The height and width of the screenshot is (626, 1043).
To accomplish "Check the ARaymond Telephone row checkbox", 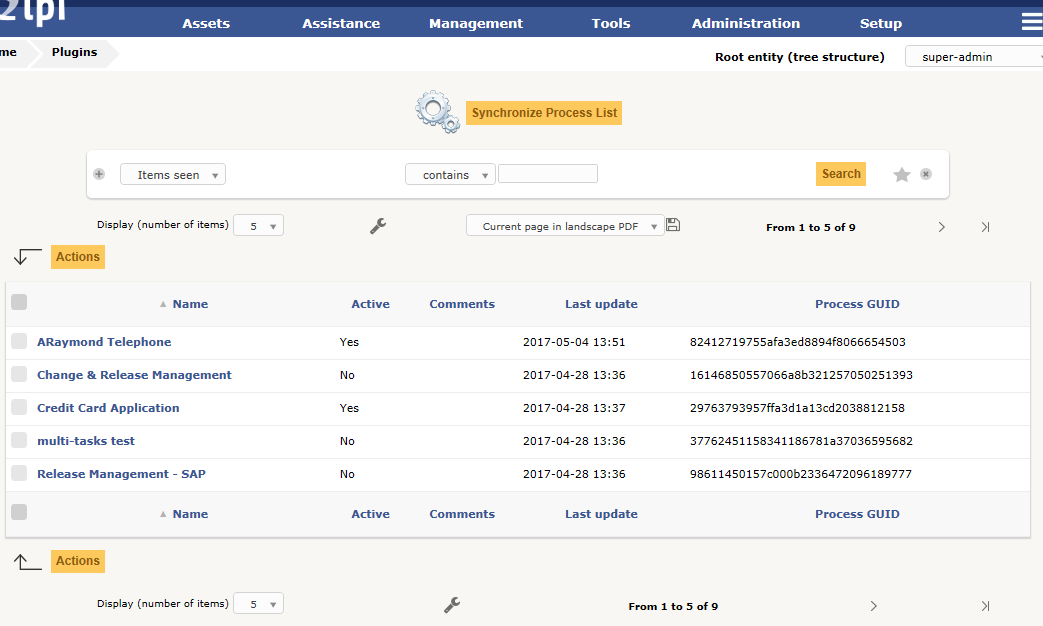I will point(19,342).
